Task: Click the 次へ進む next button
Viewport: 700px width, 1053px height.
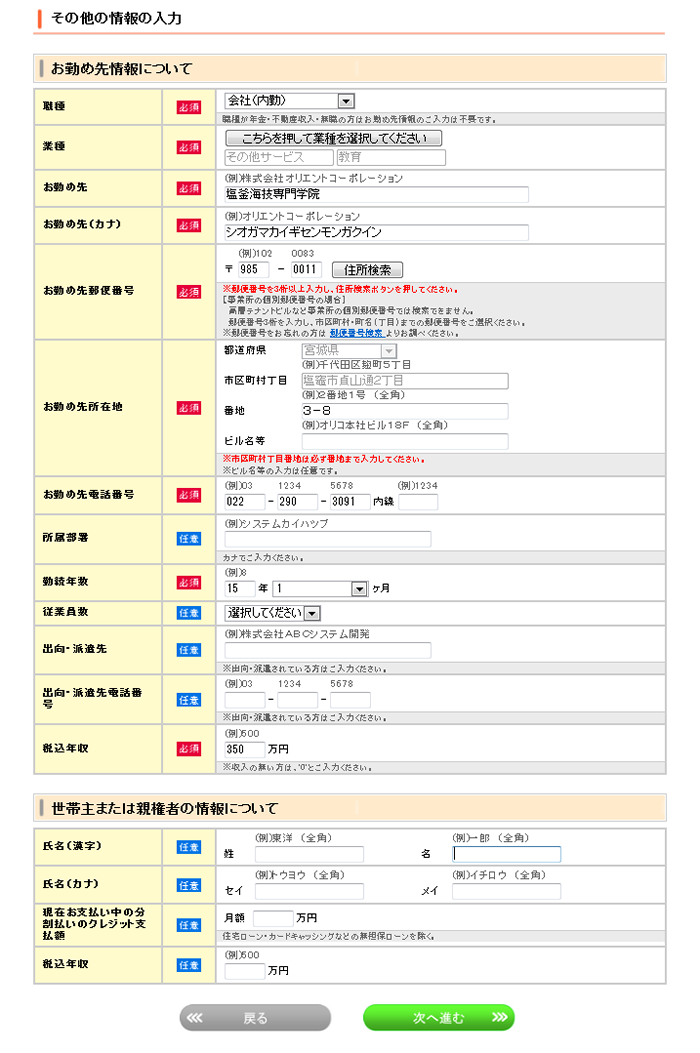Action: [439, 1018]
